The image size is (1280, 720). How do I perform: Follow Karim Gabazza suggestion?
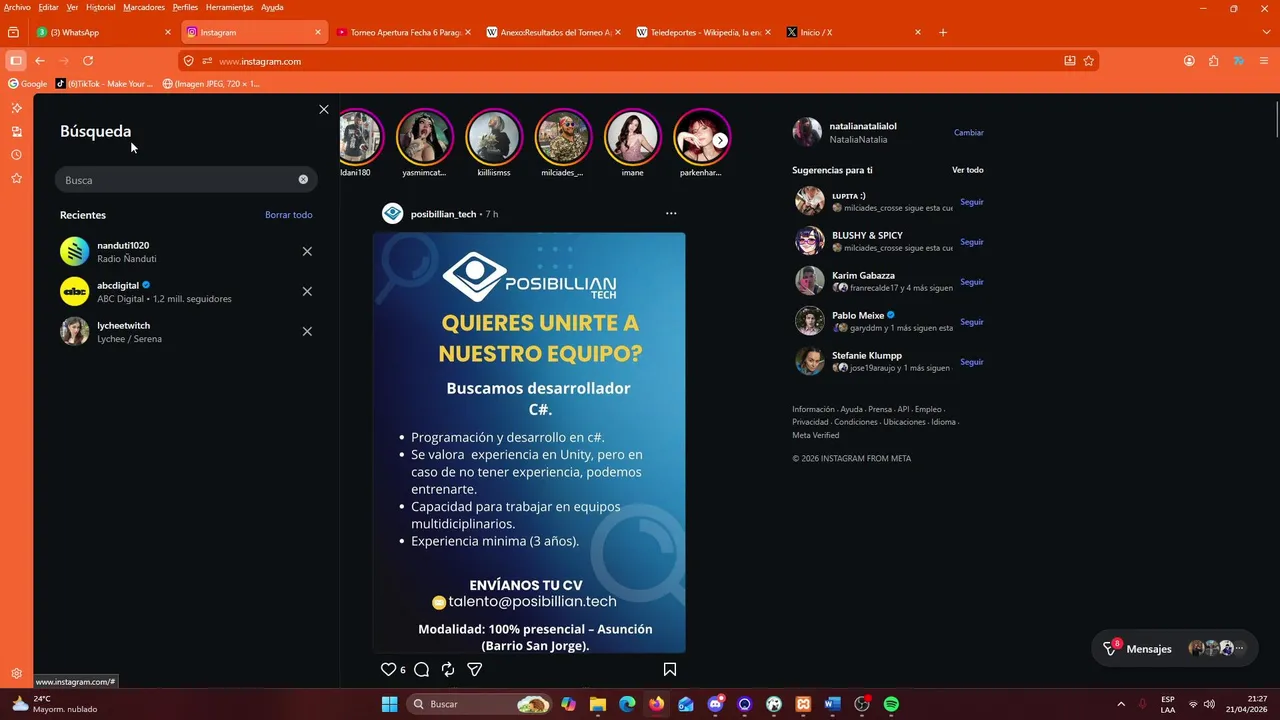(x=971, y=282)
